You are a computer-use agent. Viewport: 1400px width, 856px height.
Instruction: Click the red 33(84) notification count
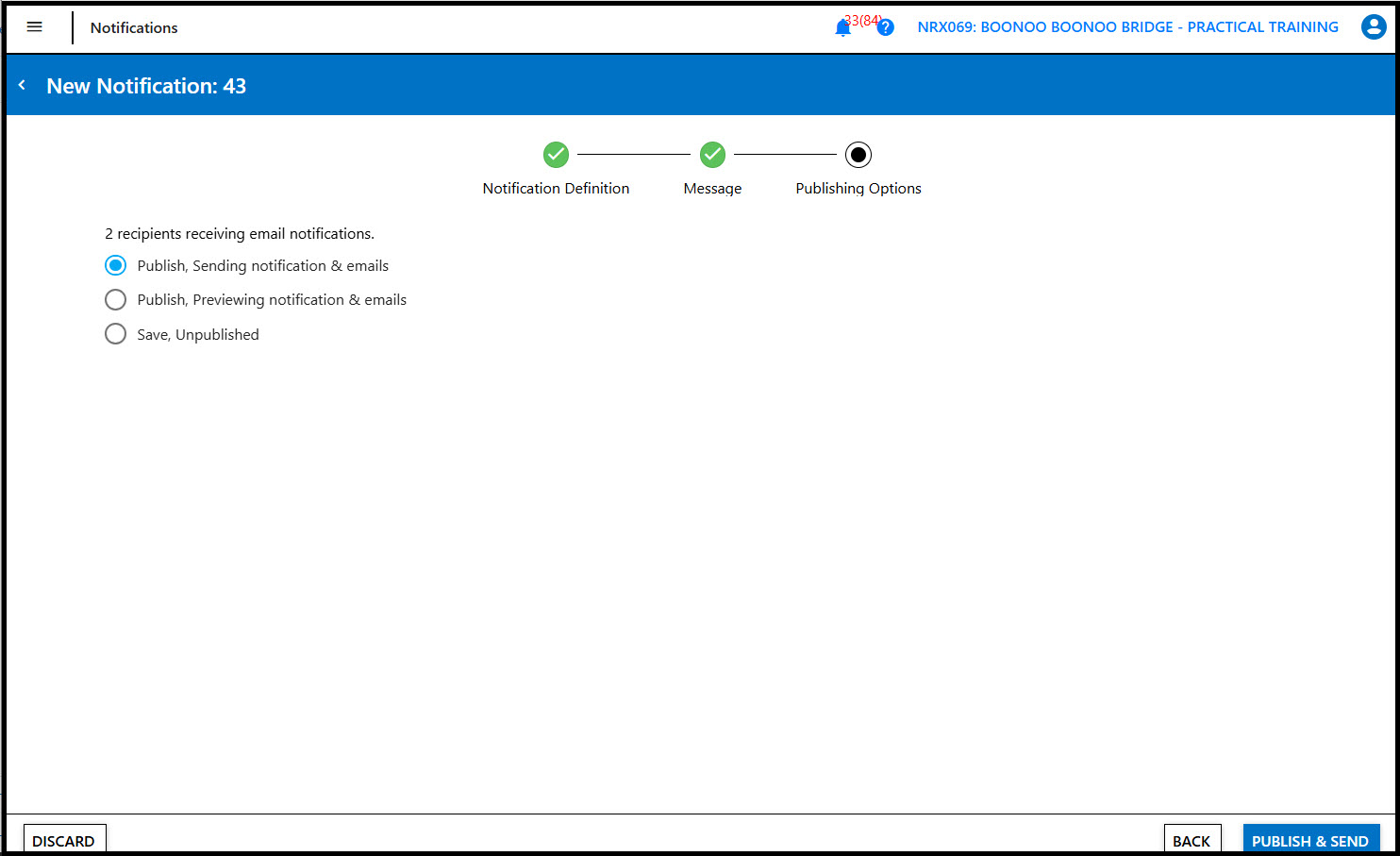pyautogui.click(x=862, y=20)
